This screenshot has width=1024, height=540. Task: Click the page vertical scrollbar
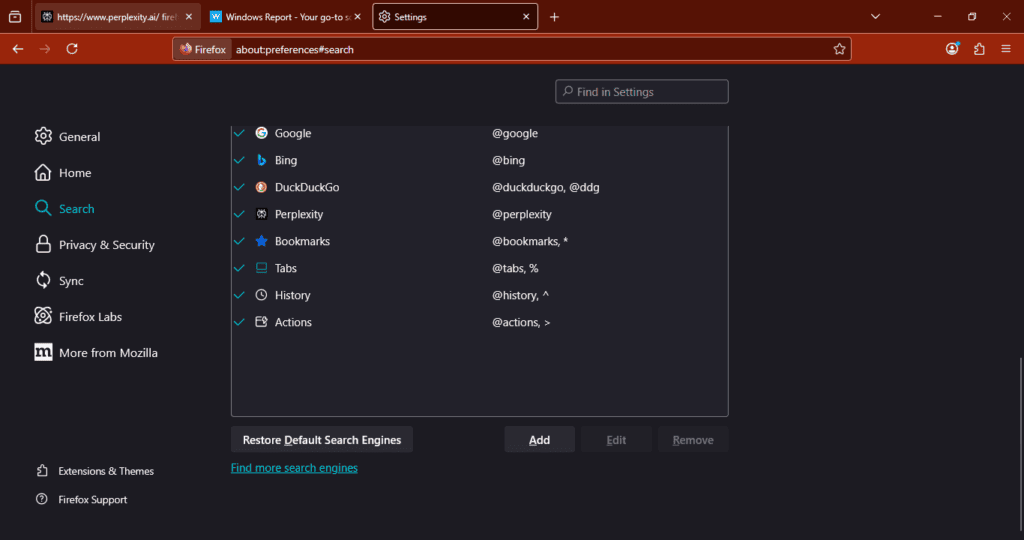click(x=1020, y=444)
